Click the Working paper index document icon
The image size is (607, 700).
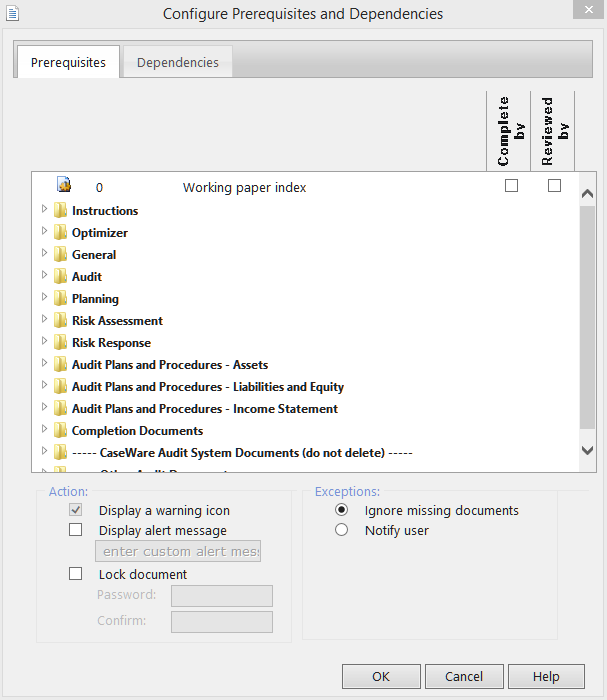pyautogui.click(x=64, y=184)
